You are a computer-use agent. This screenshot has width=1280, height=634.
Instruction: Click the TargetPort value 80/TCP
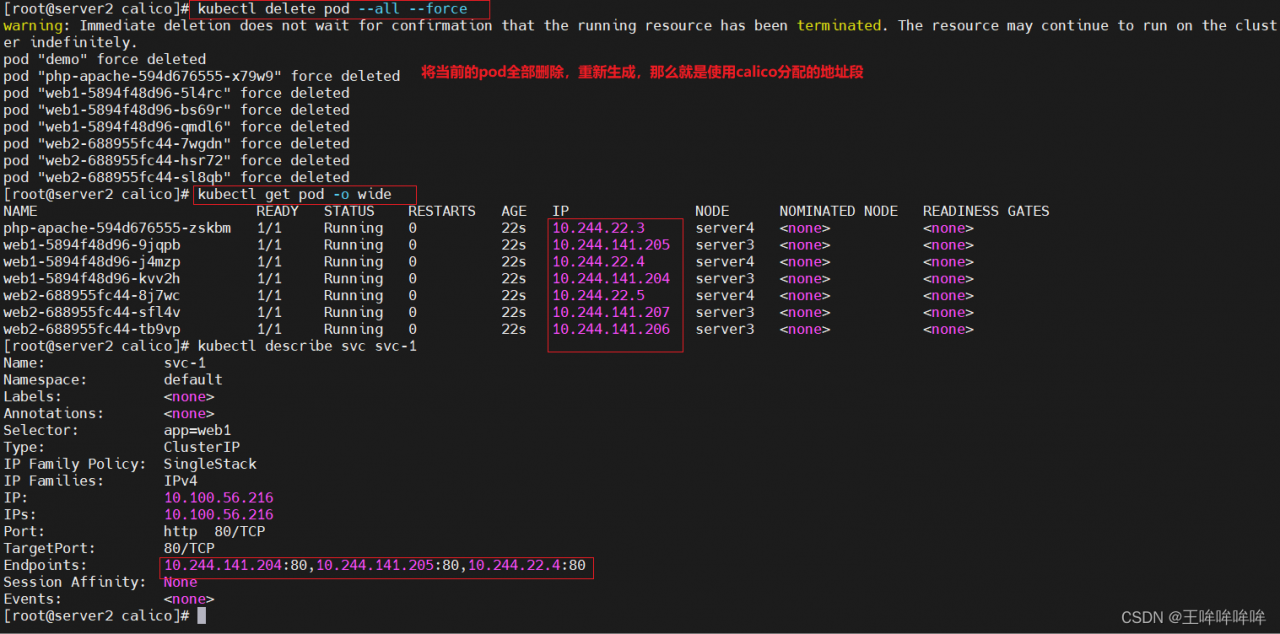point(189,548)
